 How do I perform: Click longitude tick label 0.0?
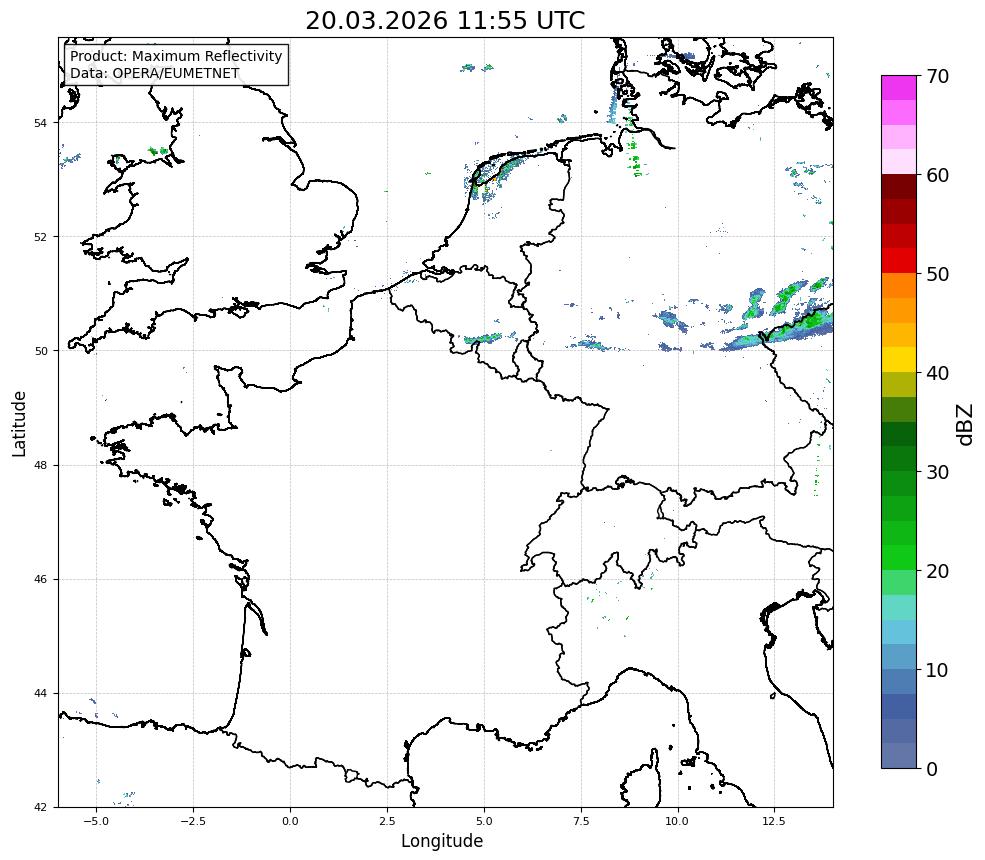tap(290, 821)
